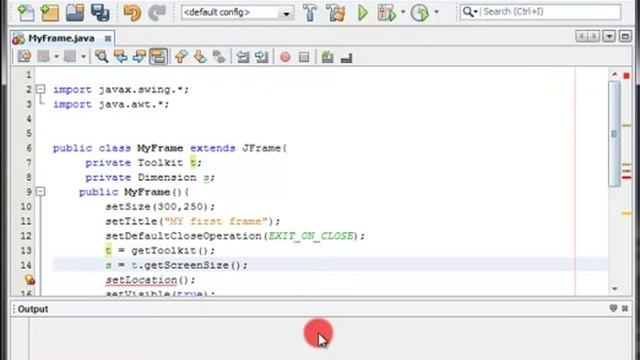The width and height of the screenshot is (640, 360).
Task: Expand the Debug project arrow menu
Action: pyautogui.click(x=403, y=12)
